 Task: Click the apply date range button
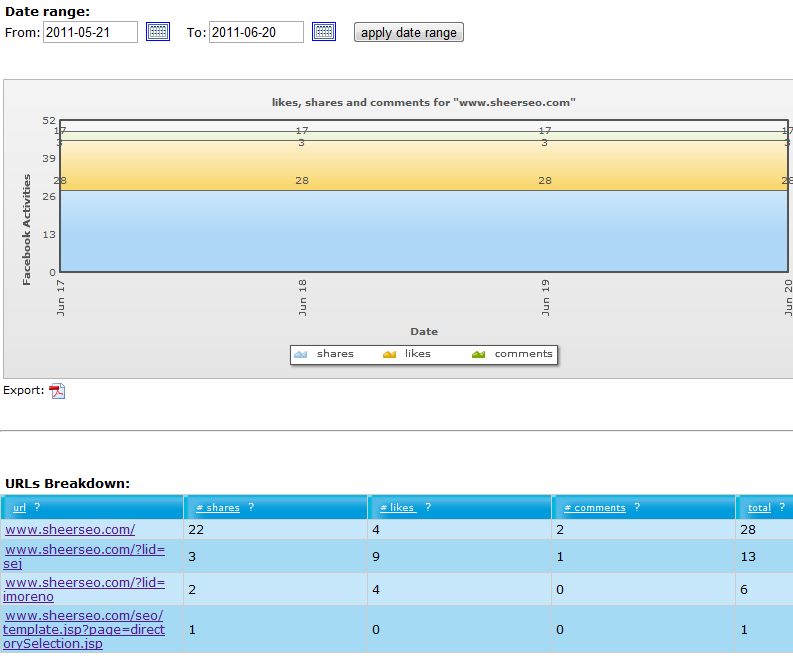pyautogui.click(x=409, y=32)
